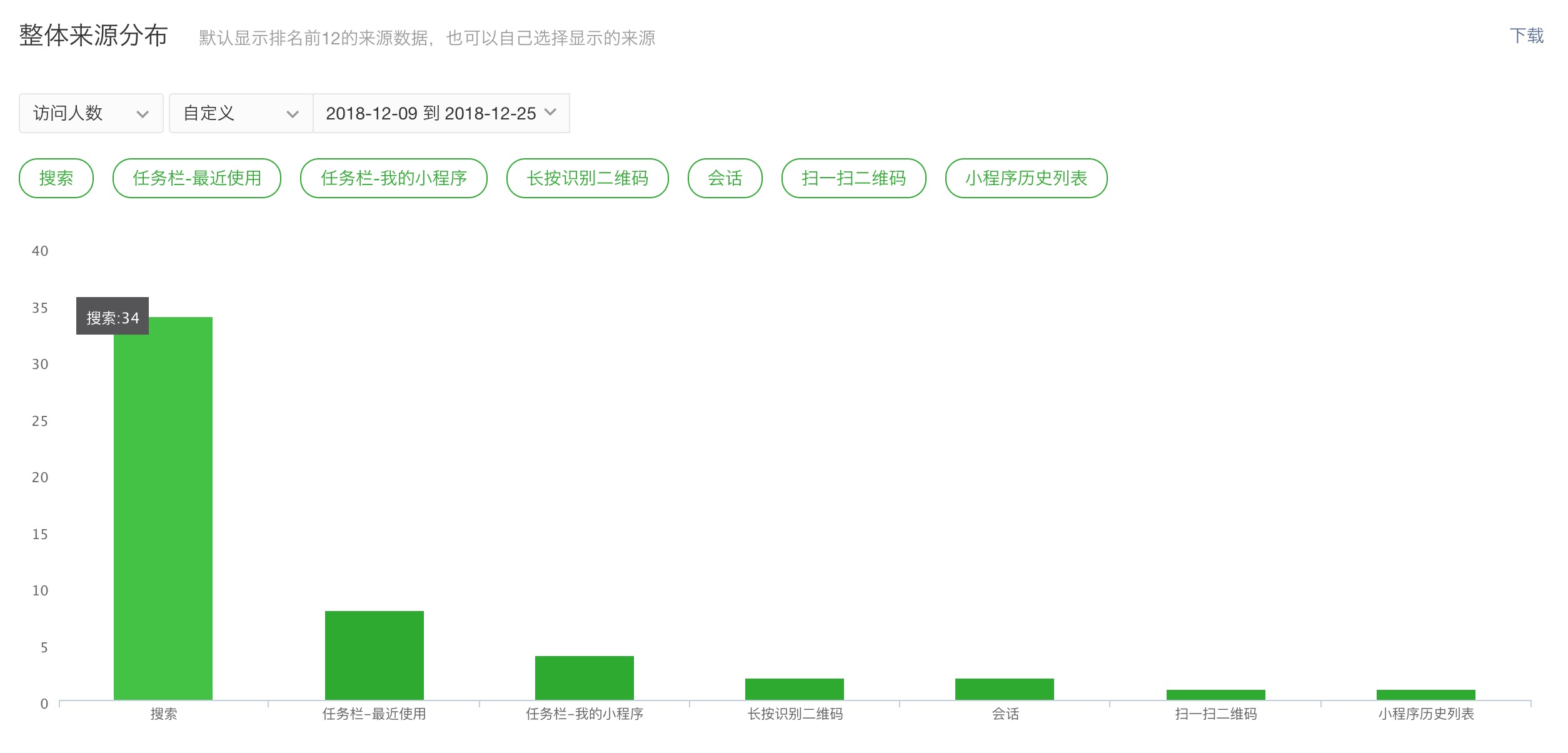This screenshot has width=1568, height=753.
Task: Open the 访问人数 metric dropdown
Action: click(x=91, y=113)
